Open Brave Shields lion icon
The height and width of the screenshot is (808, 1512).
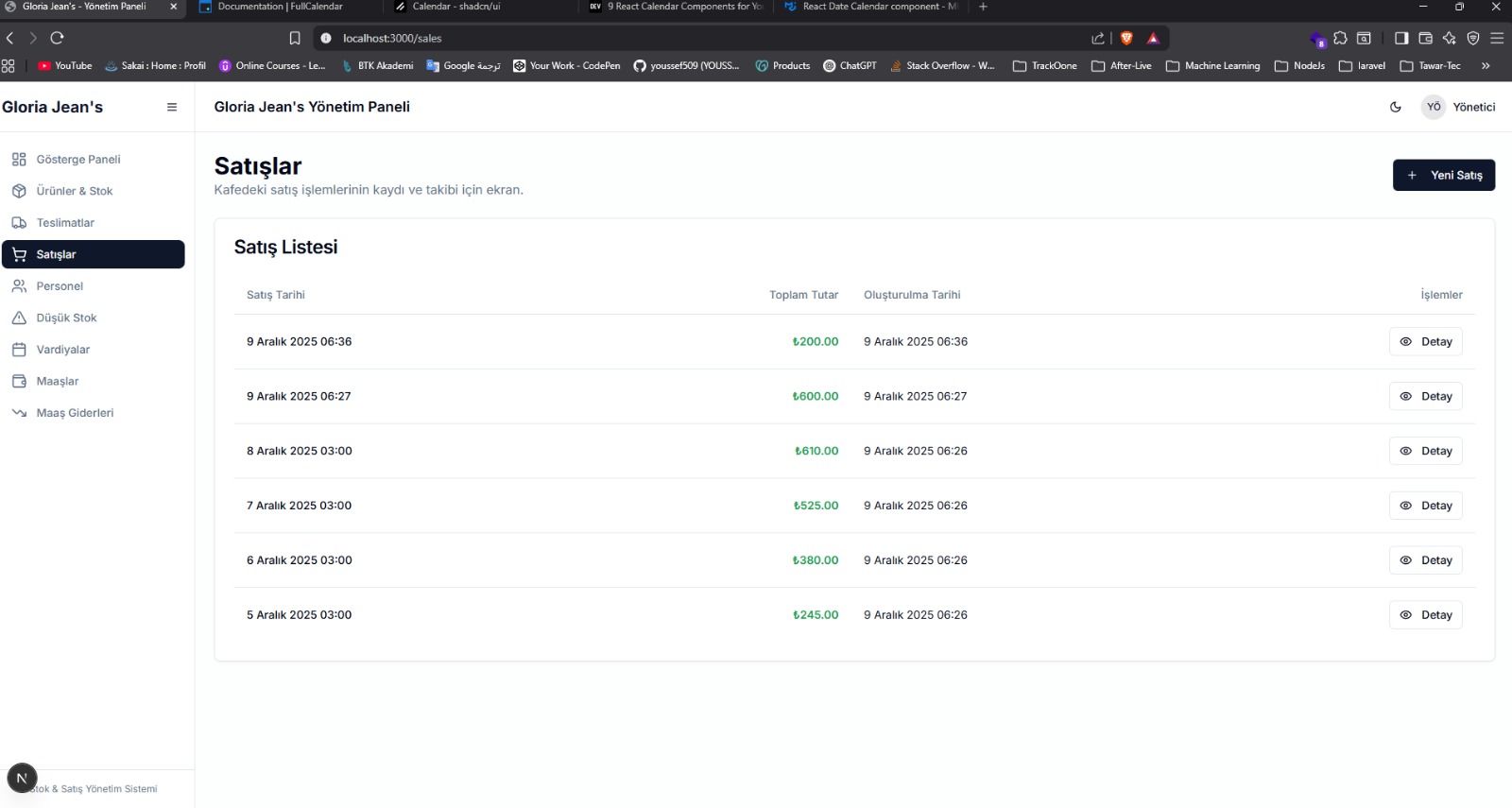tap(1126, 38)
